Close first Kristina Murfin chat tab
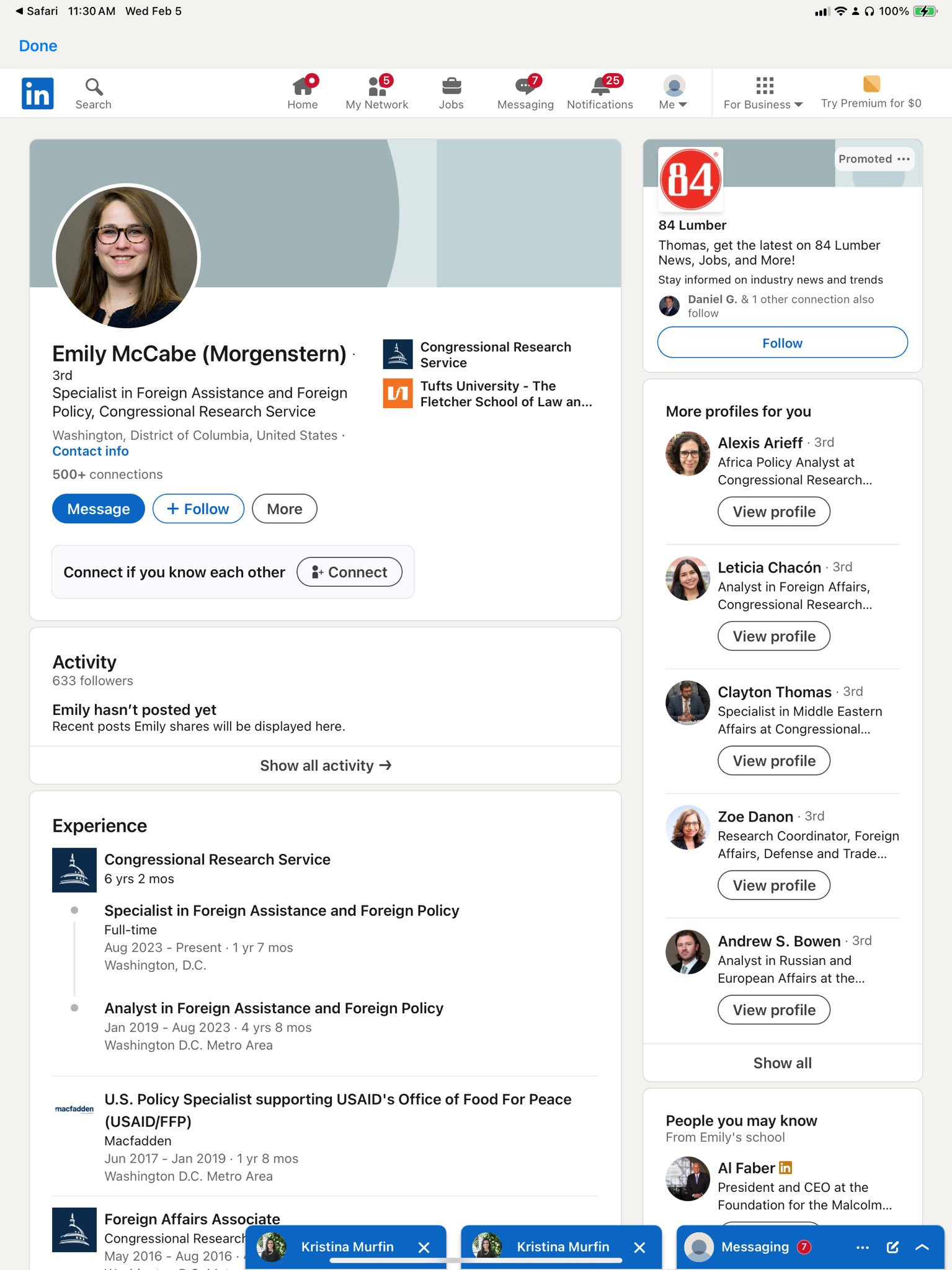Screen dimensions: 952x1270 tap(424, 1248)
